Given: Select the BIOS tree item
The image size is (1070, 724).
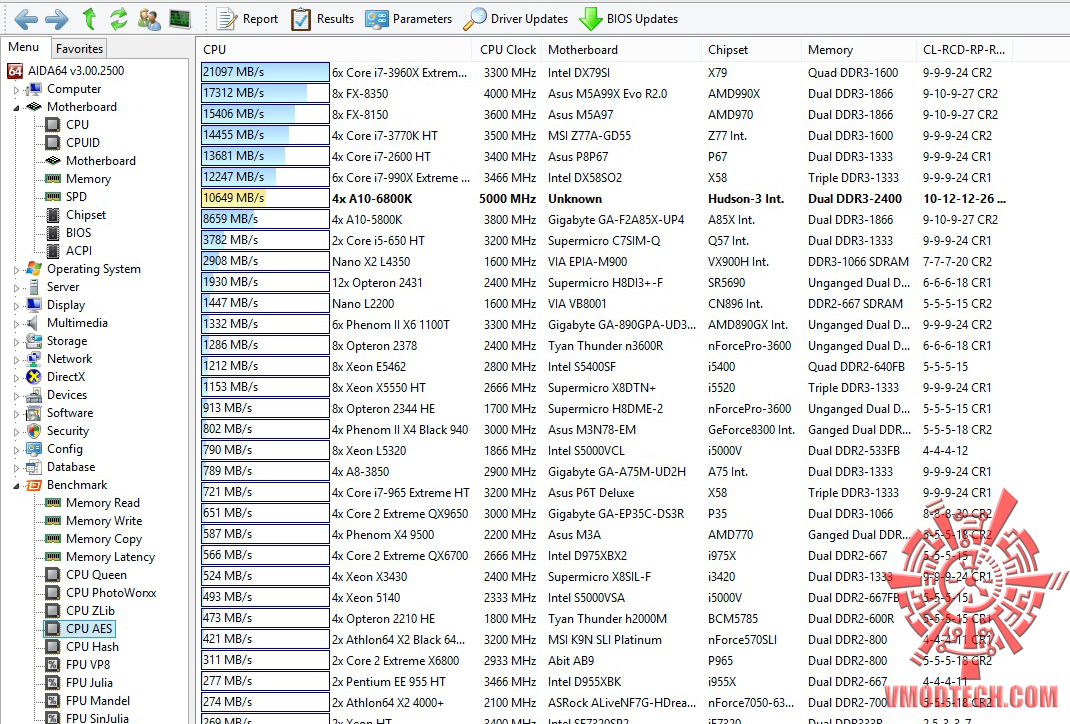Looking at the screenshot, I should [68, 233].
